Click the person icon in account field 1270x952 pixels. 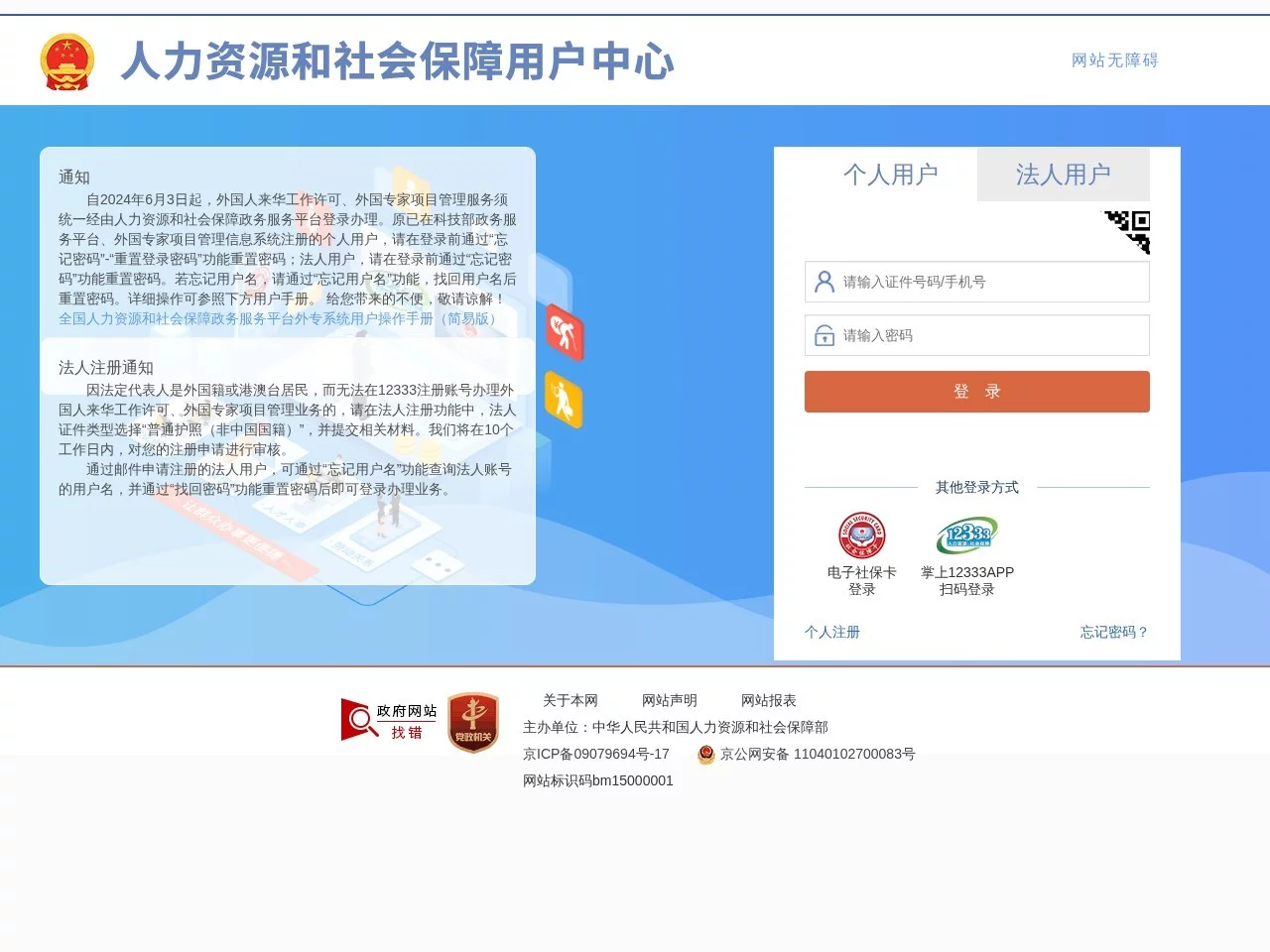pos(824,282)
